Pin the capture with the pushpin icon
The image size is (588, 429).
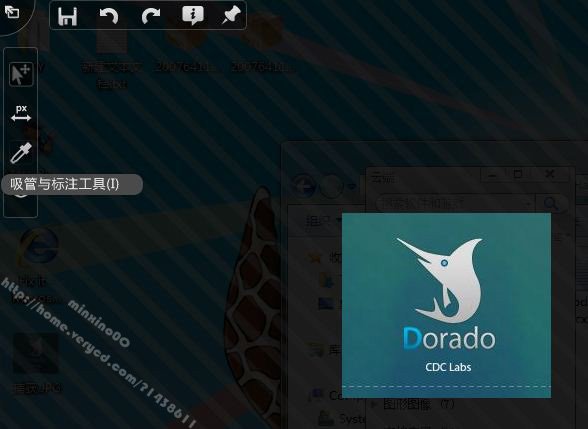tap(231, 16)
